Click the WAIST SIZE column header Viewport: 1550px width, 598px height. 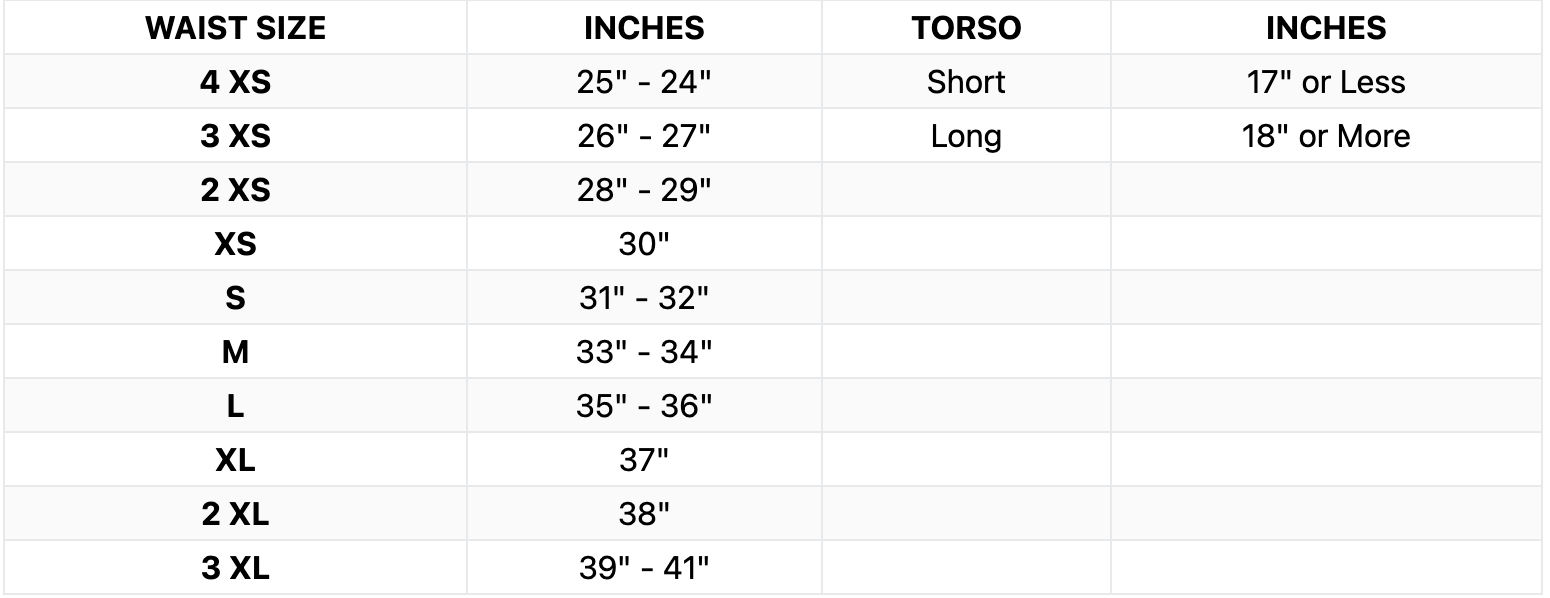click(235, 28)
